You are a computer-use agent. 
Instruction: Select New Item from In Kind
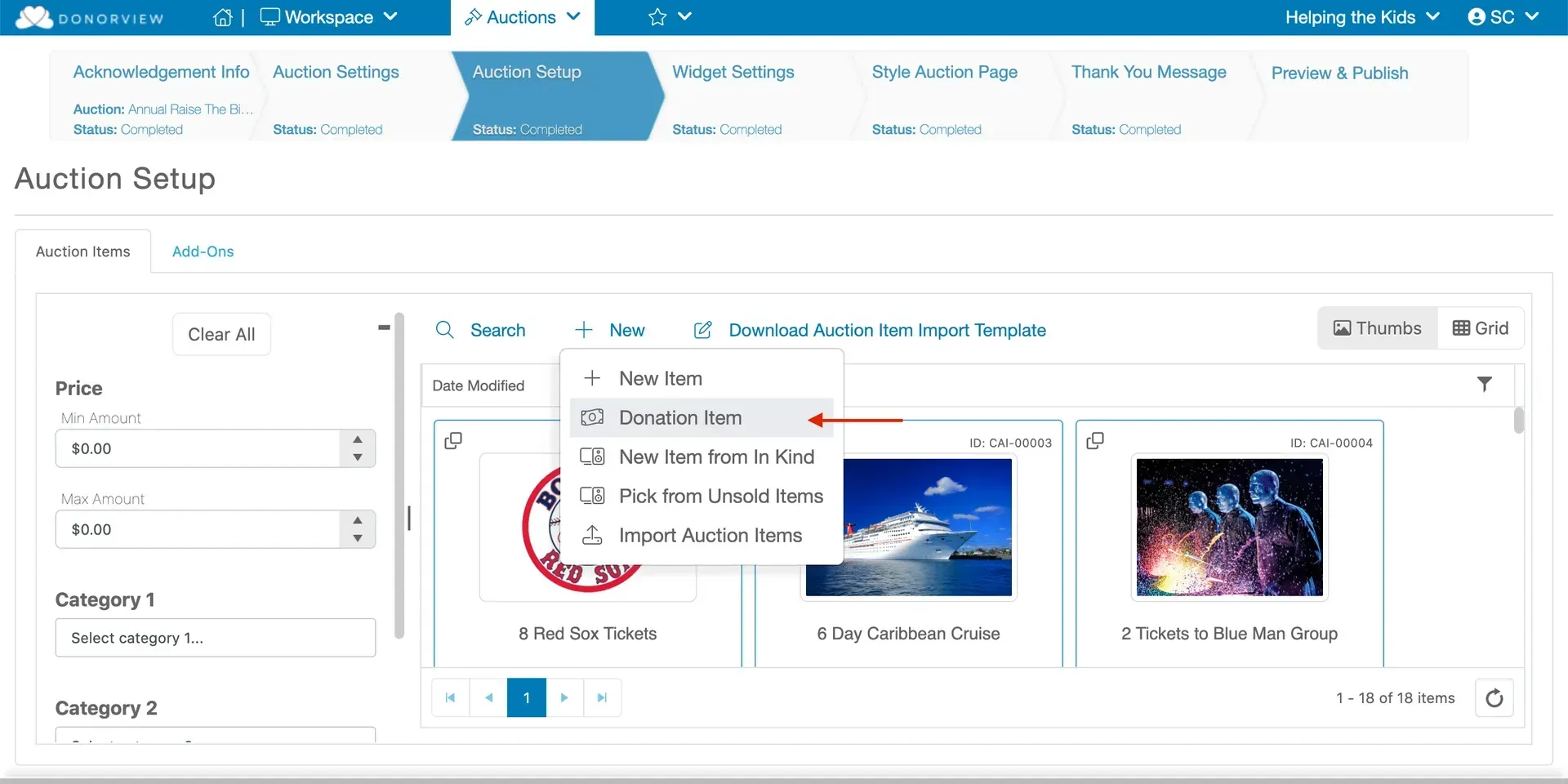pyautogui.click(x=702, y=457)
